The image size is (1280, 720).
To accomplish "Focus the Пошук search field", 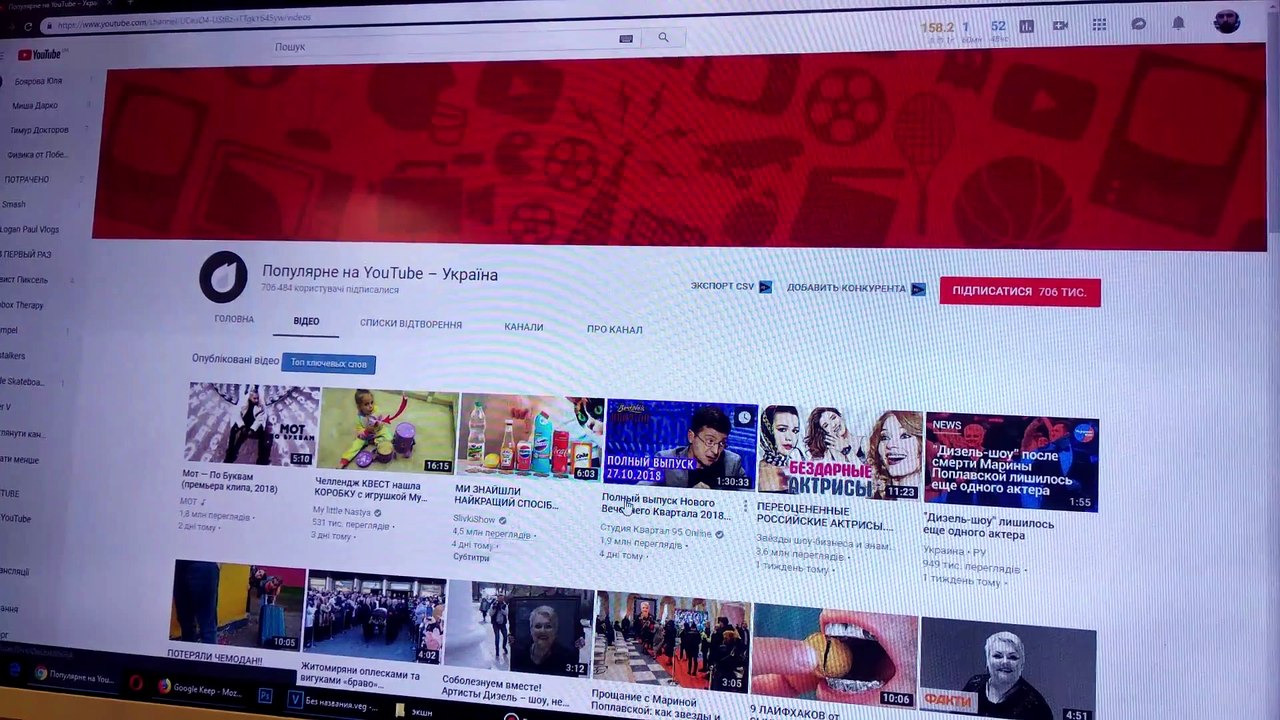I will tap(445, 45).
